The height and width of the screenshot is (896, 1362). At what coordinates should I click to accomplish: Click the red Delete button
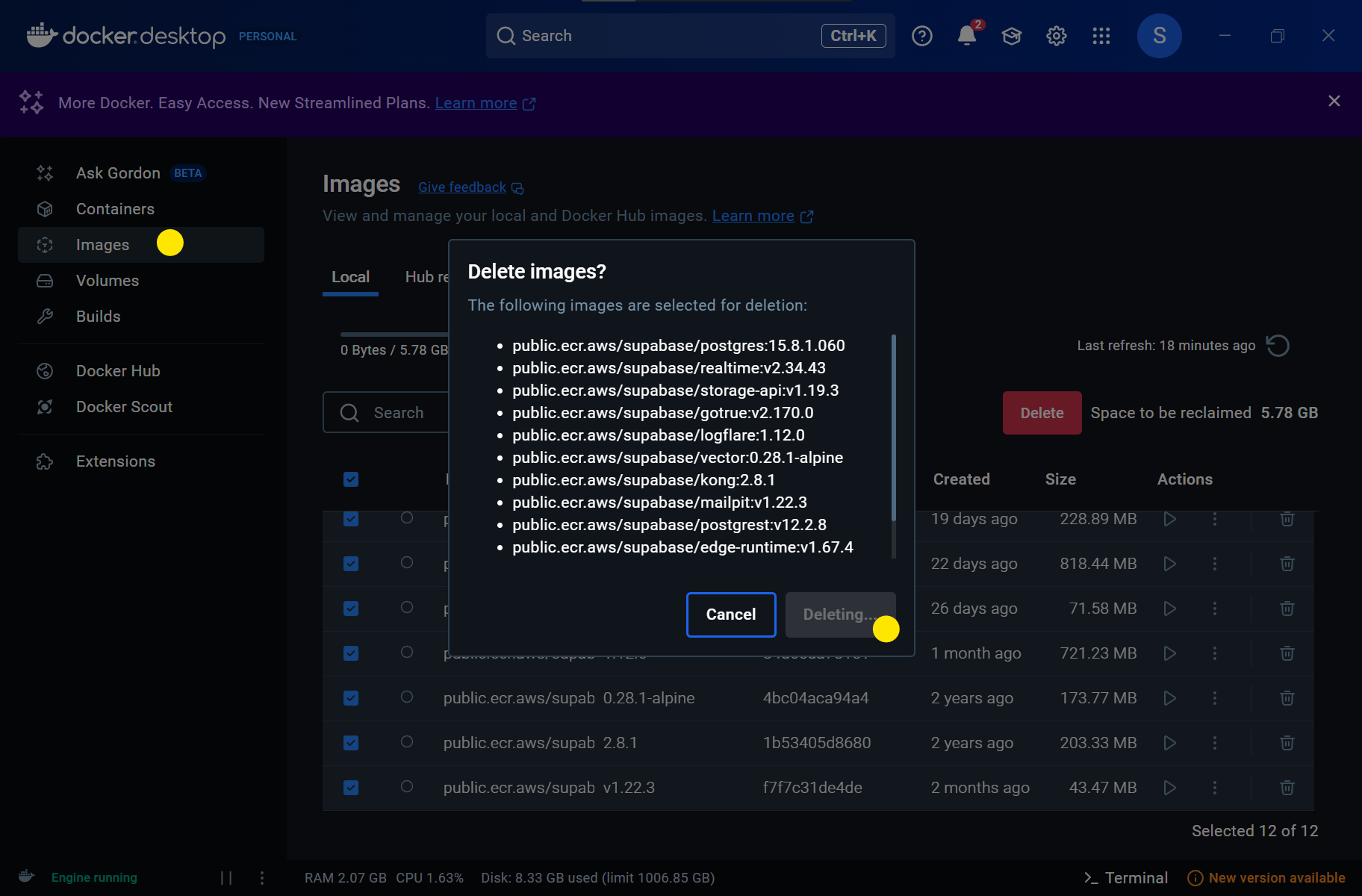click(1042, 413)
